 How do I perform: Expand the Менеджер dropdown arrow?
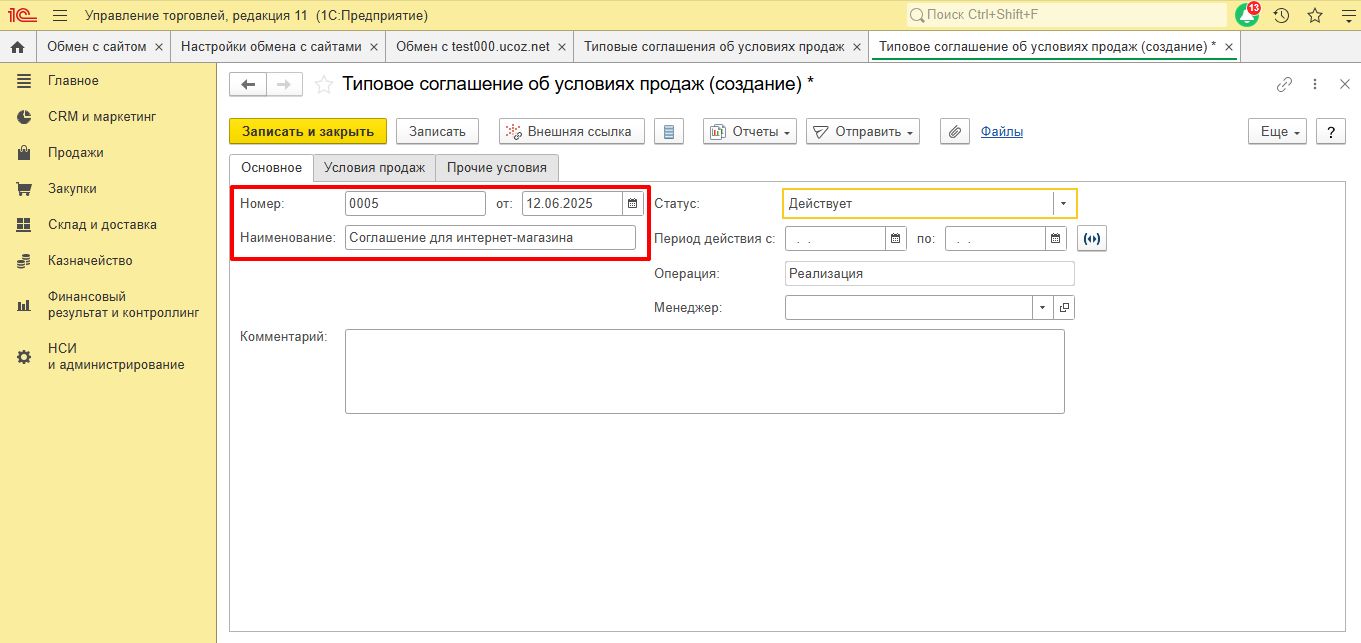pos(1042,308)
